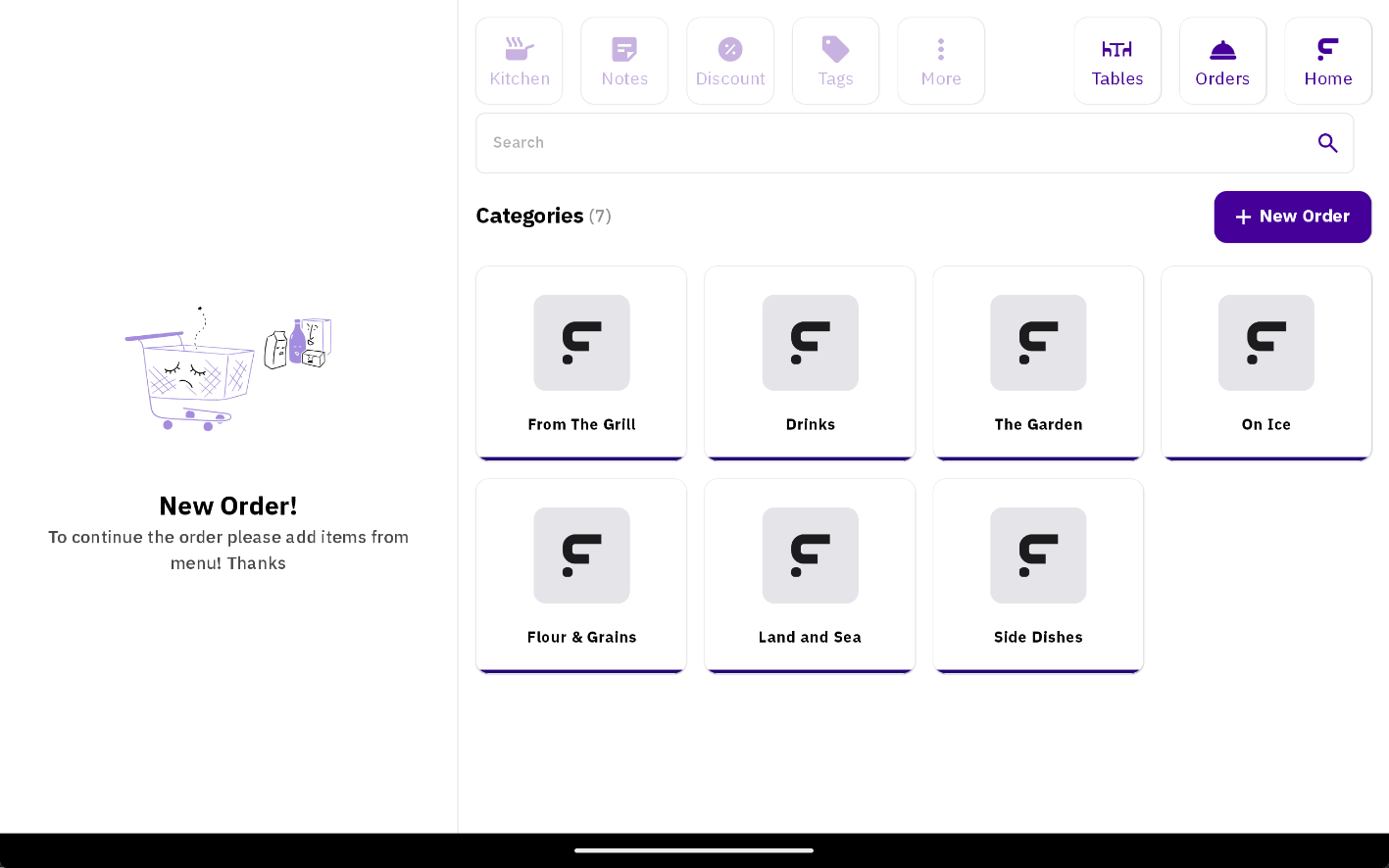Open the Flour & Grains category
The width and height of the screenshot is (1389, 868).
[581, 575]
